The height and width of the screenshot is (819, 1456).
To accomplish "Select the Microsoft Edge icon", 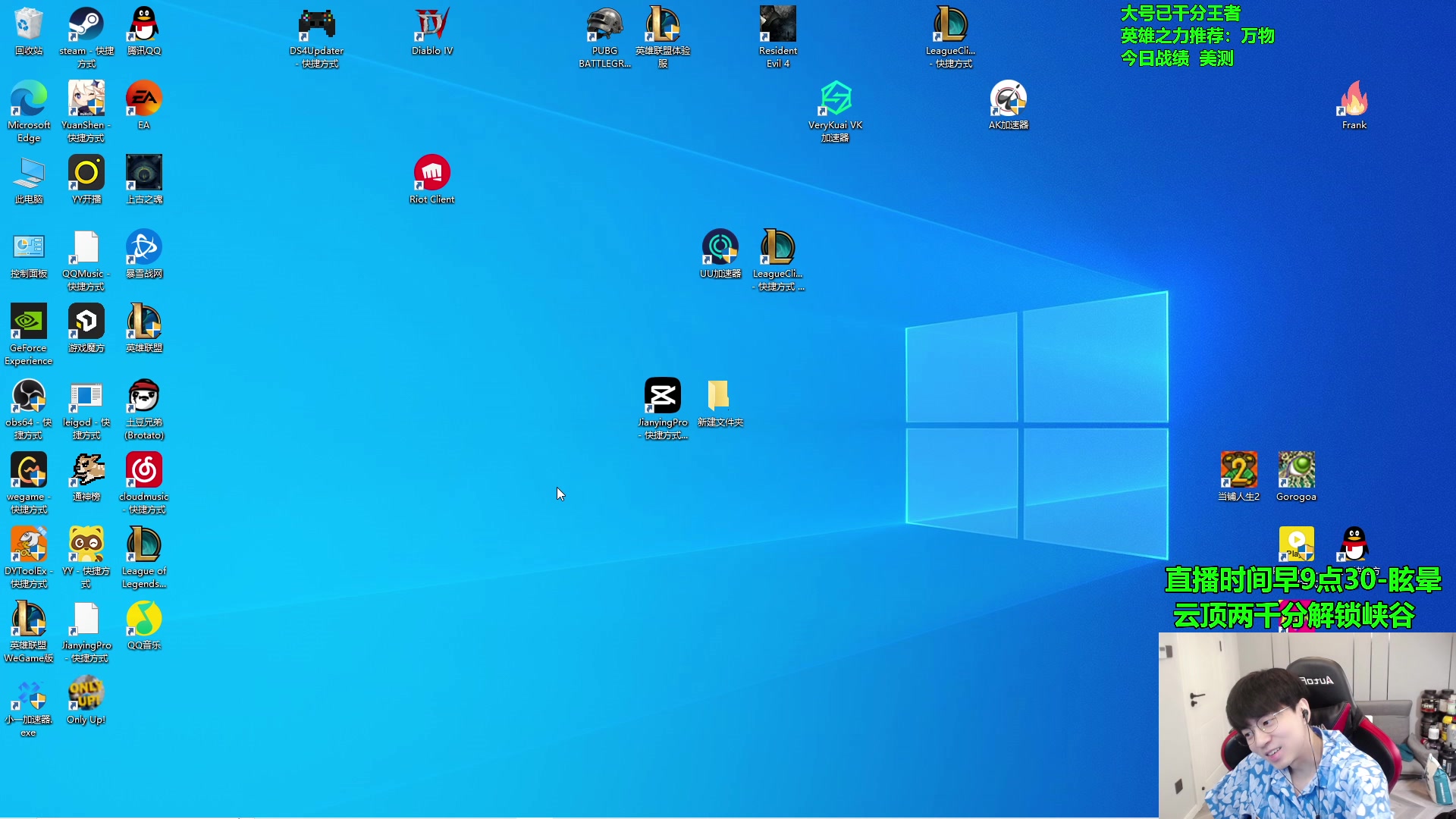I will pyautogui.click(x=29, y=111).
